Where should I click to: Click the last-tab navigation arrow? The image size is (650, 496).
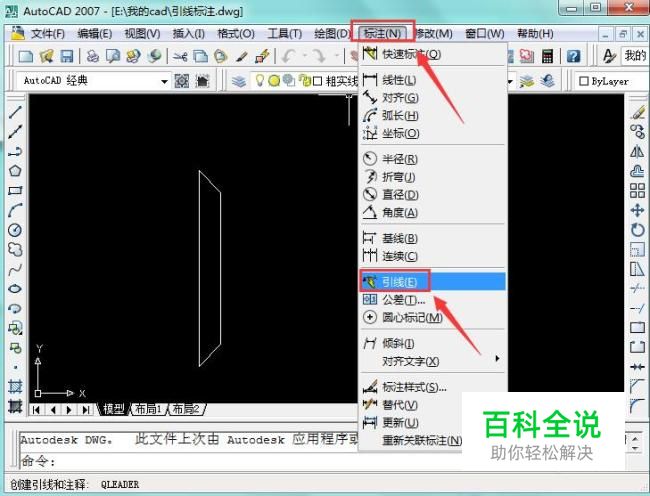click(x=85, y=410)
